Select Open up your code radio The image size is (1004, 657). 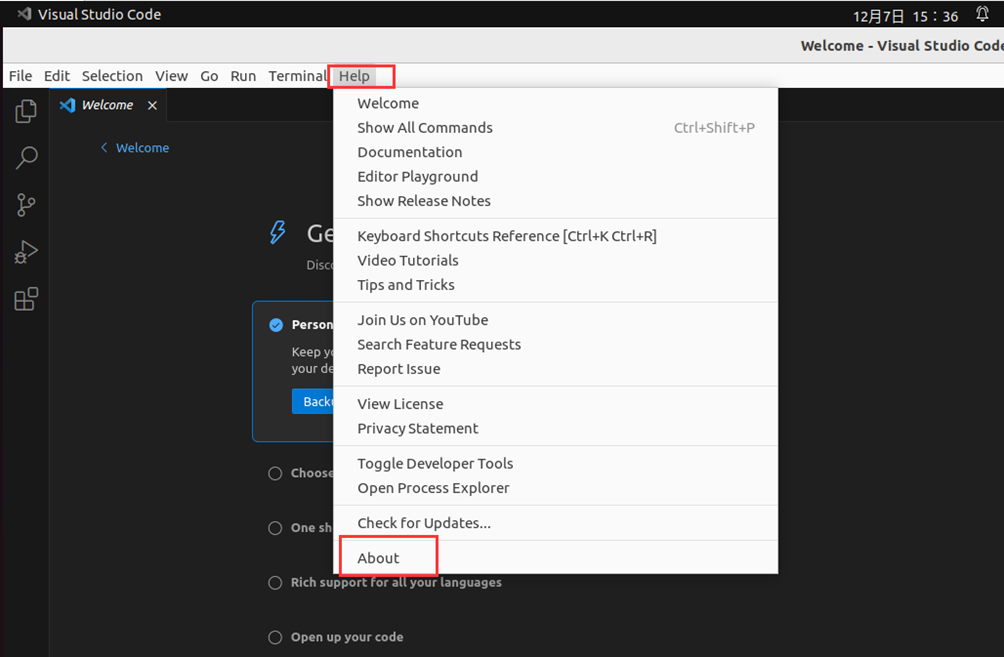(275, 637)
